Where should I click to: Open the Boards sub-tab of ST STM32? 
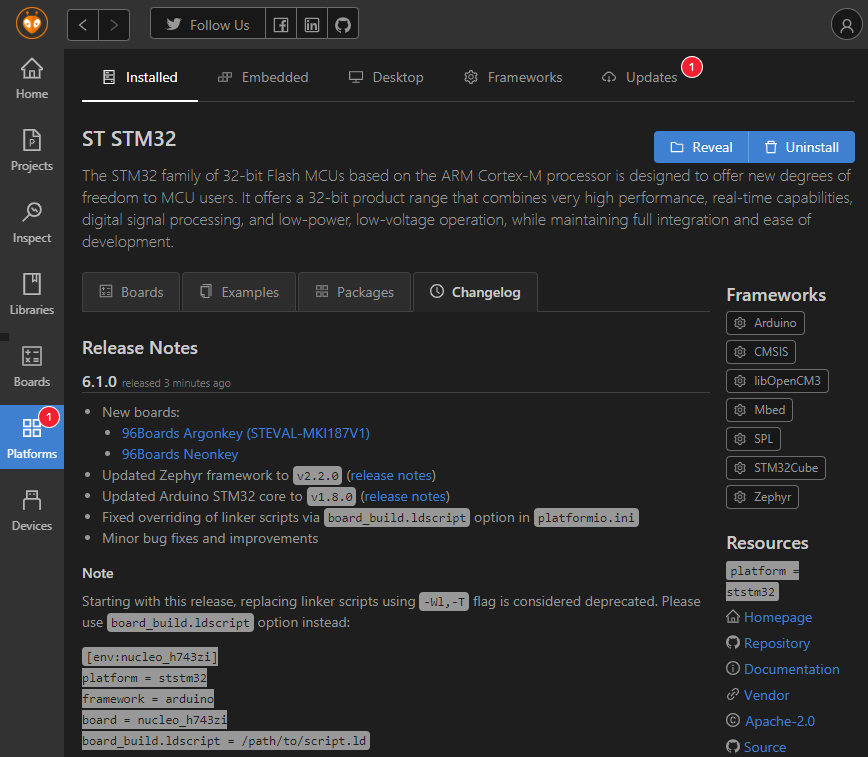tap(131, 292)
